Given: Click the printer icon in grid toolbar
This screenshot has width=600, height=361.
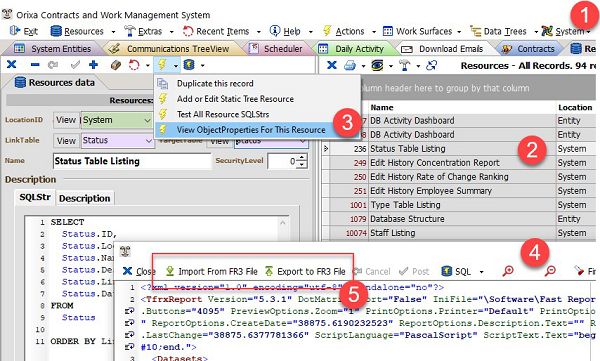Looking at the screenshot, I should click(x=350, y=65).
